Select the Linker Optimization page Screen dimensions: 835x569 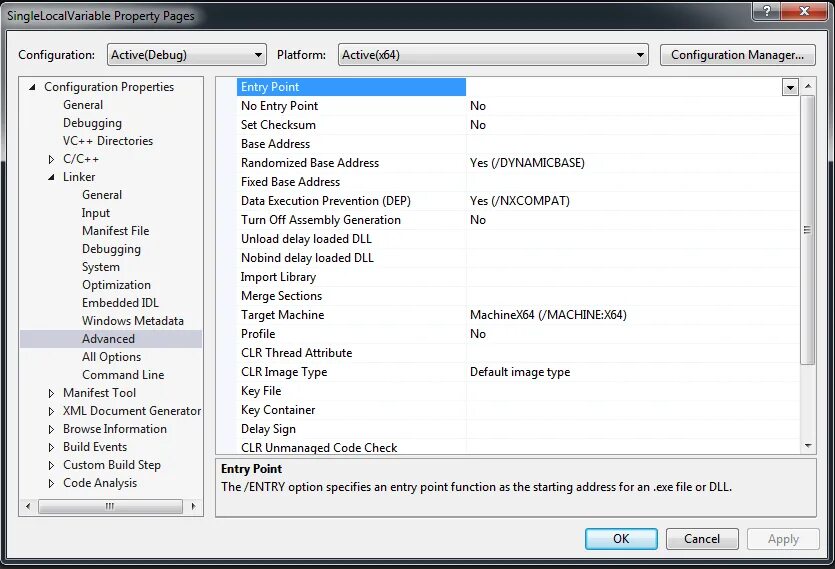(116, 285)
